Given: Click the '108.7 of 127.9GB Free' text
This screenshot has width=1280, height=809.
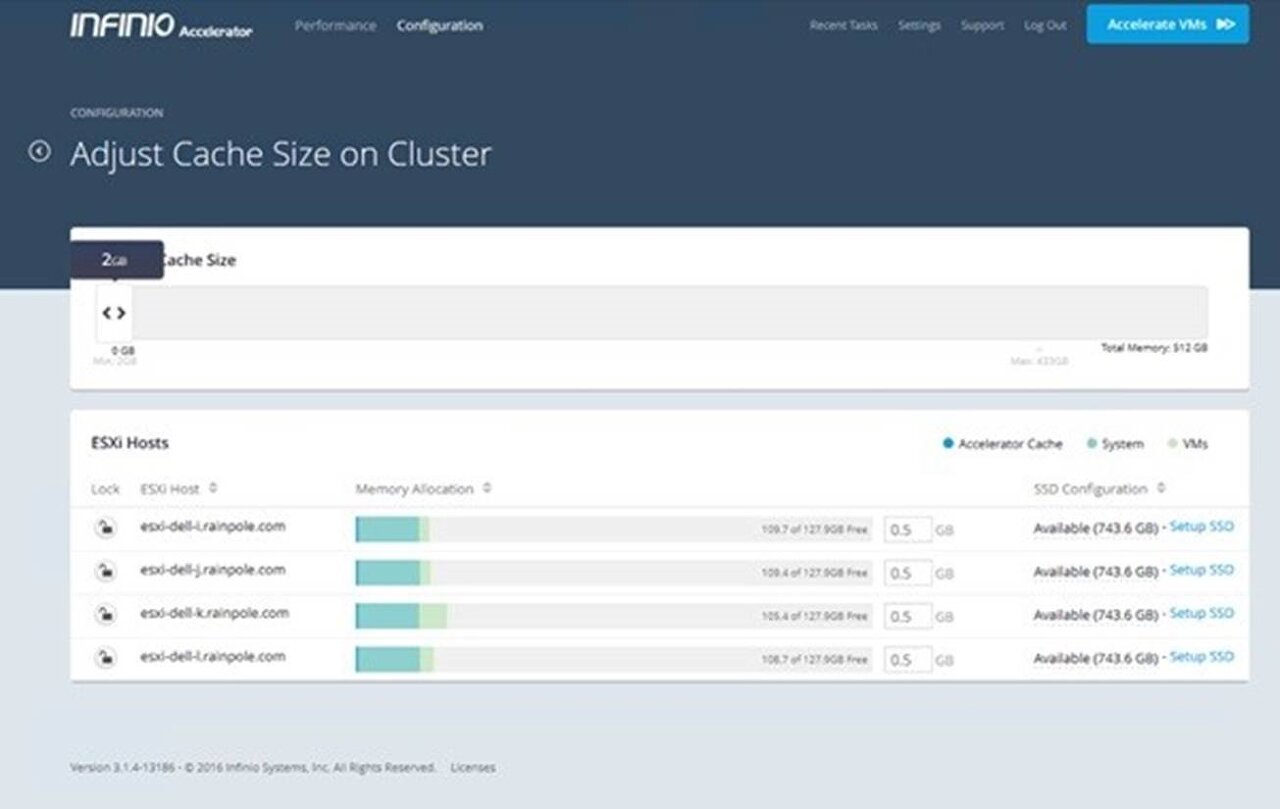Looking at the screenshot, I should (x=814, y=660).
